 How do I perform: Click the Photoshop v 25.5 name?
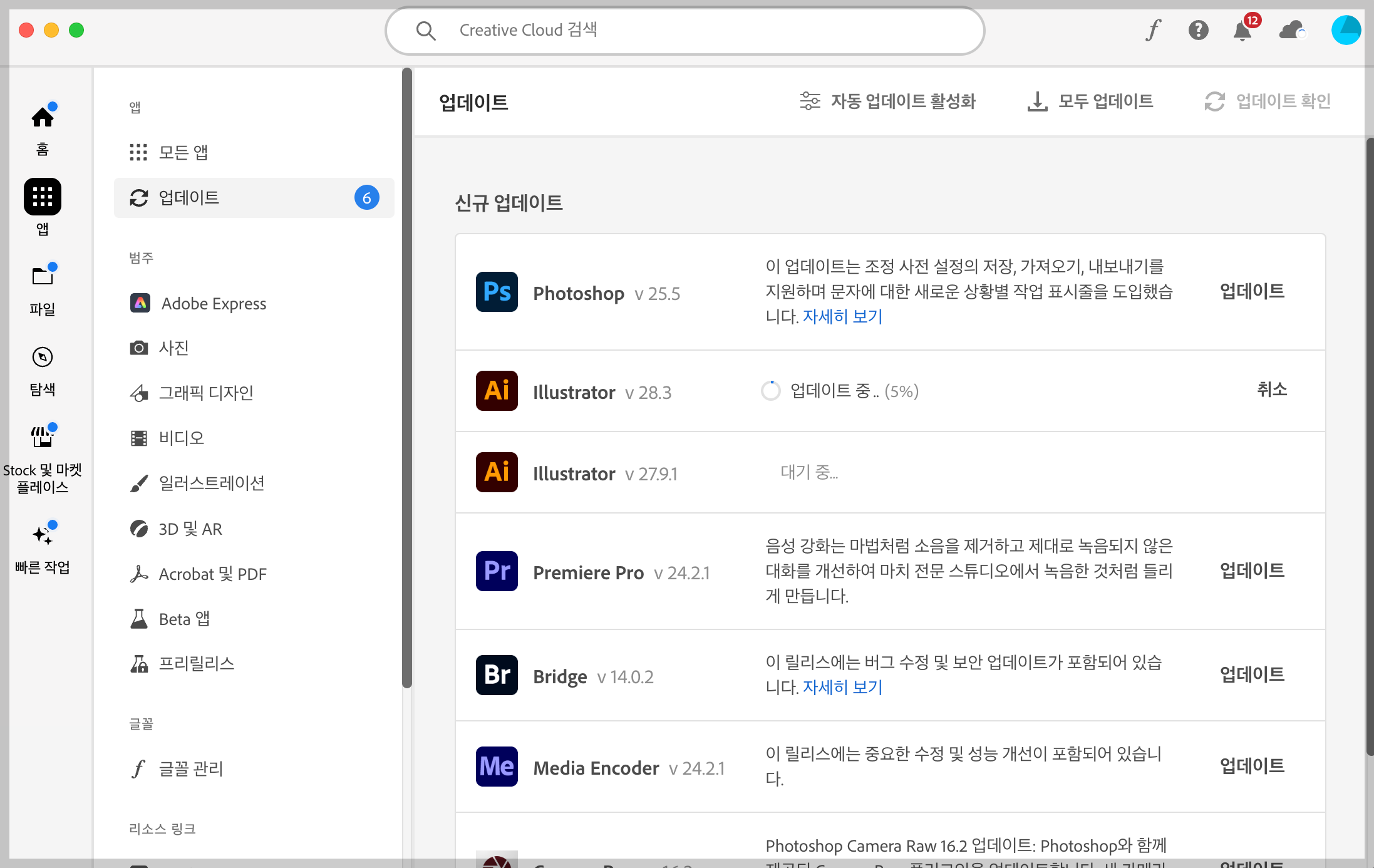tap(606, 293)
